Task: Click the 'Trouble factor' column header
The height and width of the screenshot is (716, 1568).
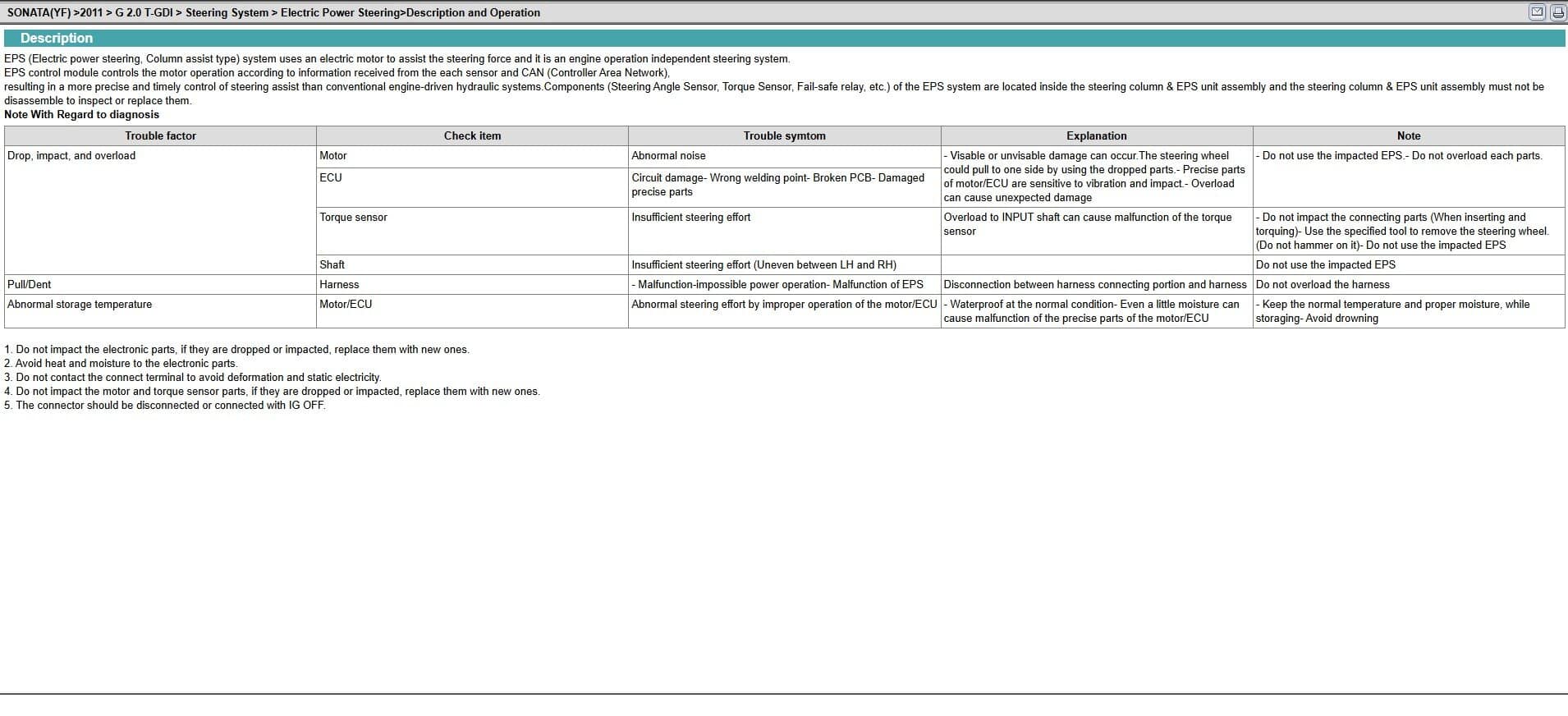Action: click(160, 135)
